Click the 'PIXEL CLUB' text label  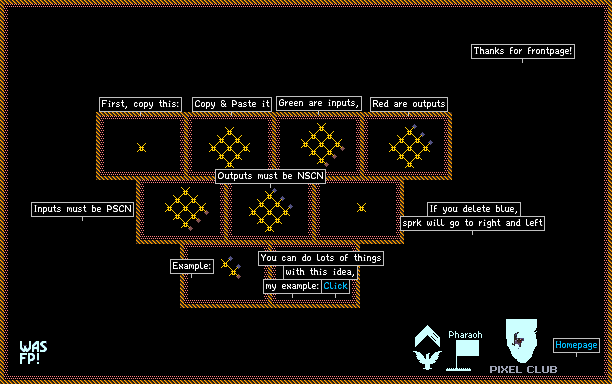click(x=523, y=370)
